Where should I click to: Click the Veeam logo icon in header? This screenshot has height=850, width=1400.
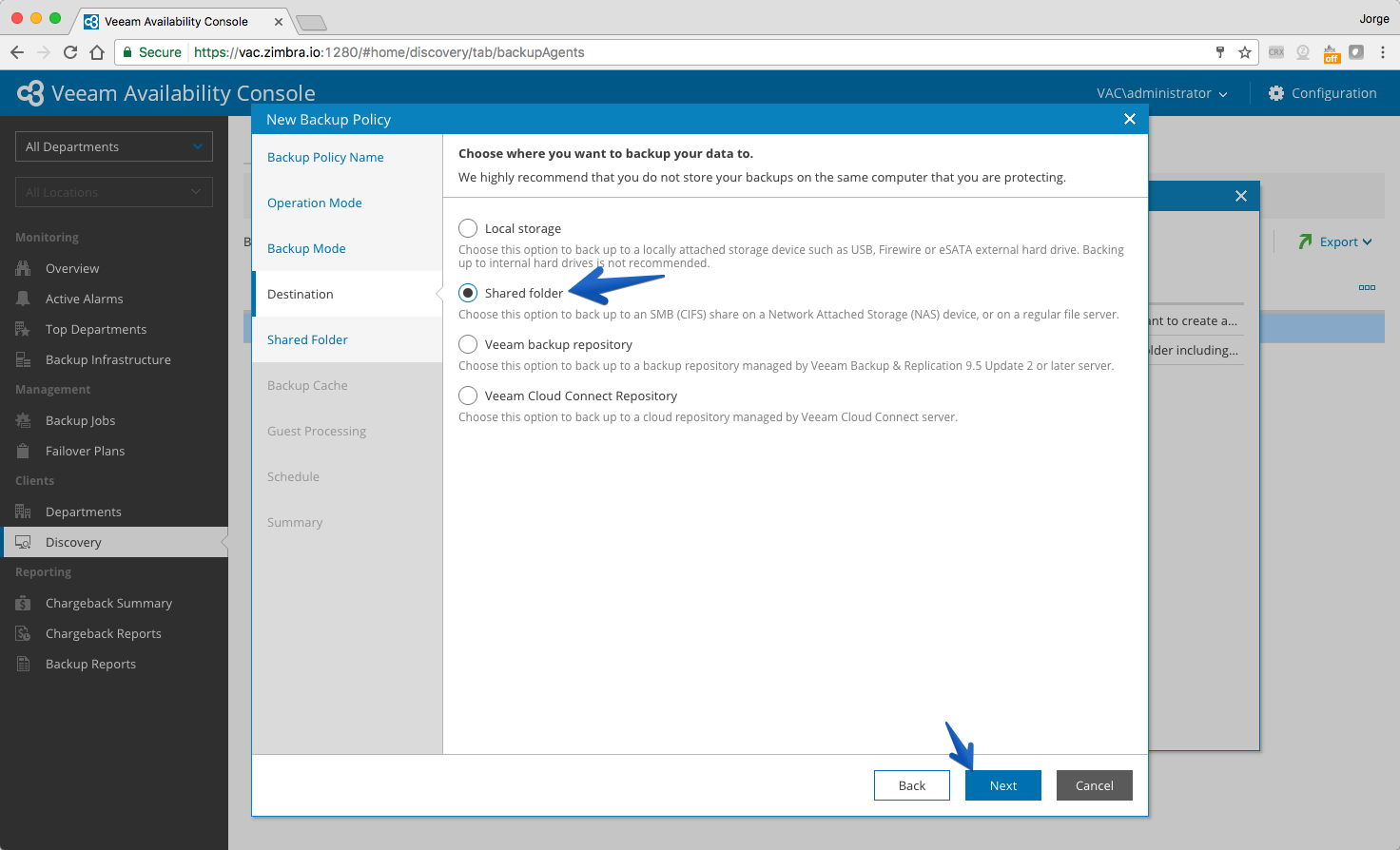point(30,93)
